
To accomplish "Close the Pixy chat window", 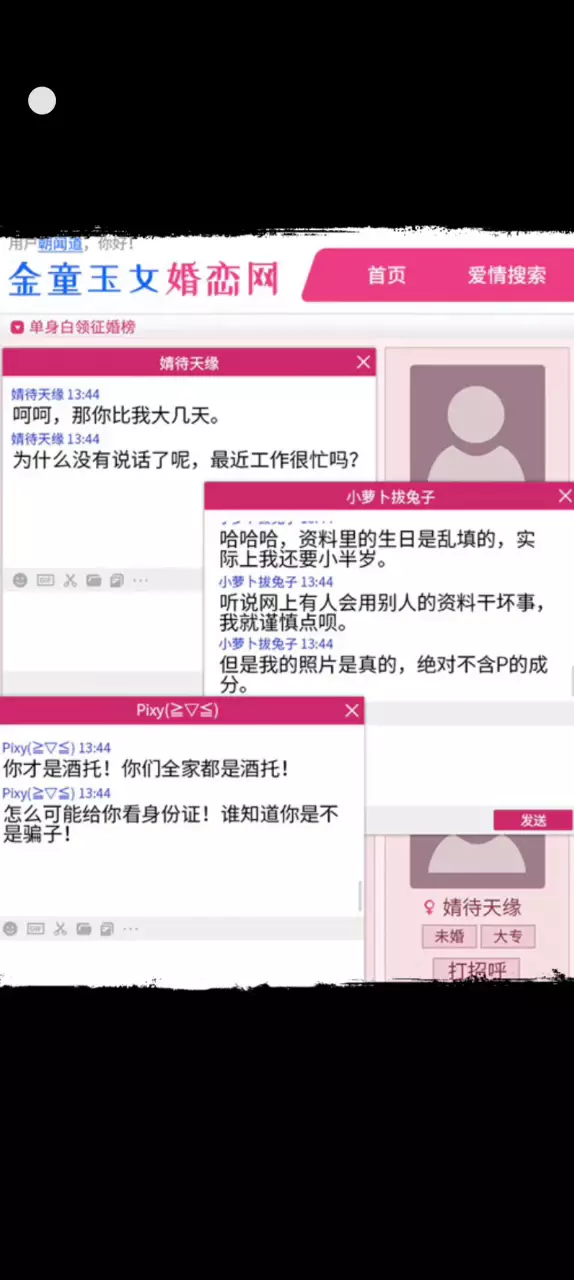I will (352, 710).
